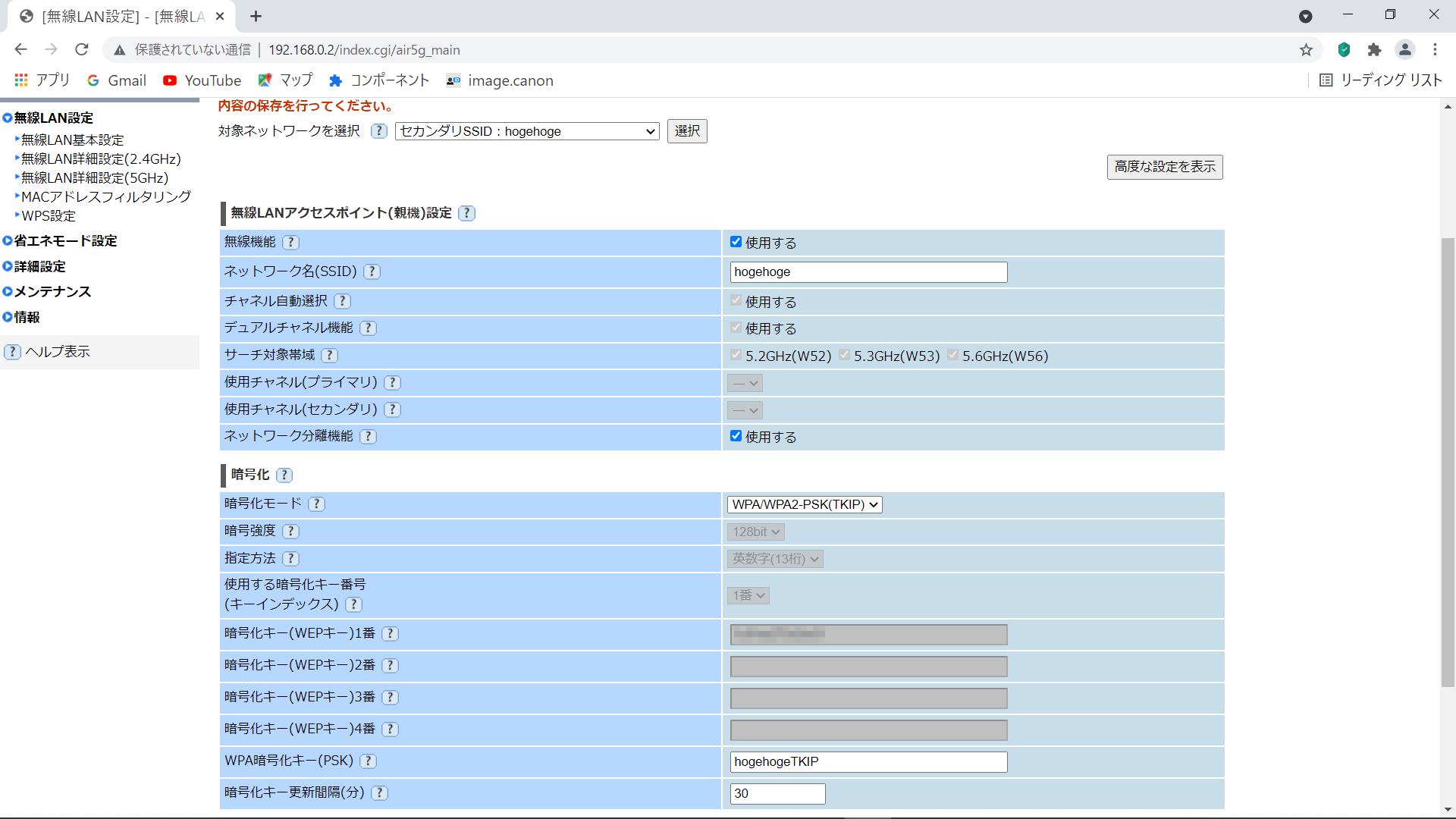1456x819 pixels.
Task: Open MACアドレスフィルタリング sidebar item
Action: (x=106, y=197)
